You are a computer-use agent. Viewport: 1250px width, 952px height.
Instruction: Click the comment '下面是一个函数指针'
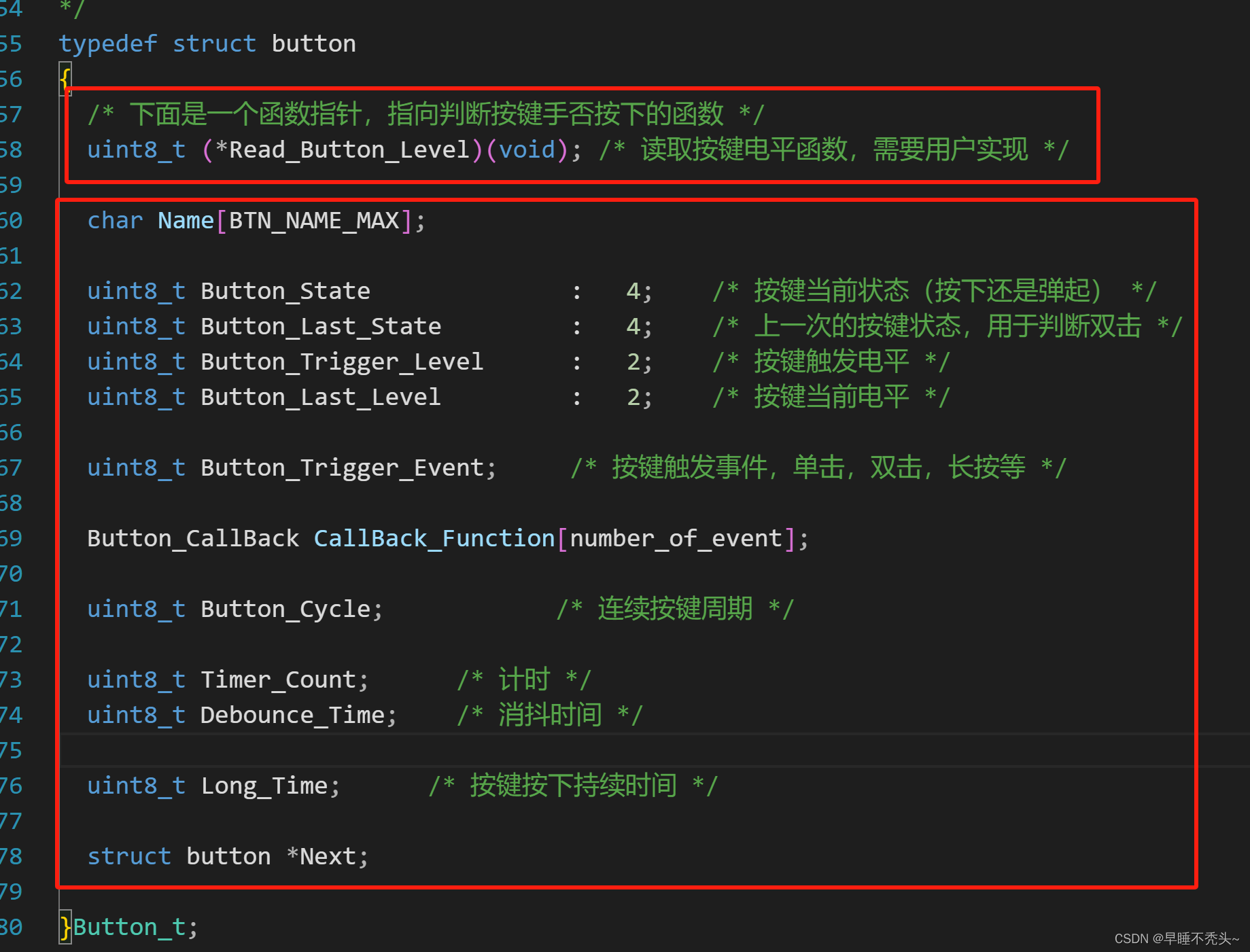pyautogui.click(x=245, y=114)
